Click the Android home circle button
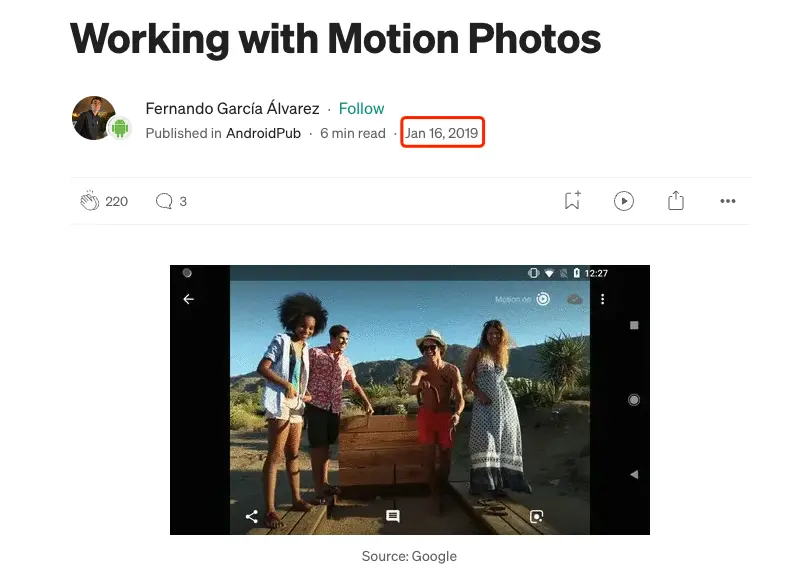The image size is (806, 583). [634, 399]
